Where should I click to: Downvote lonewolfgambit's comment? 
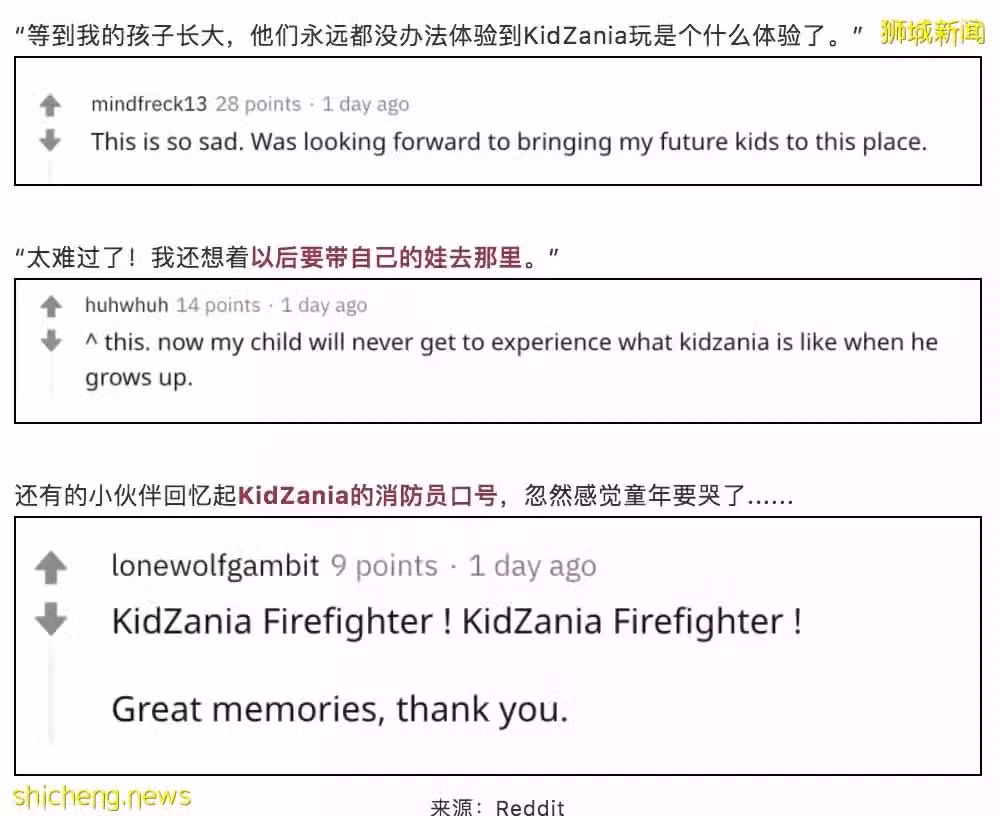50,619
